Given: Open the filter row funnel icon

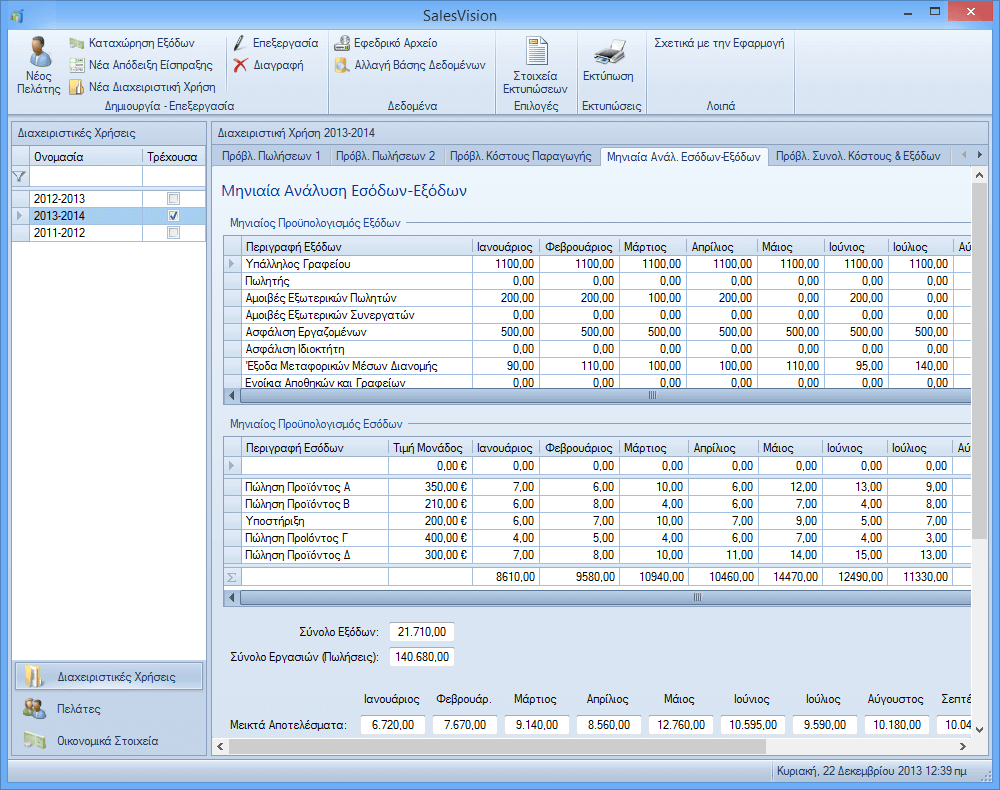Looking at the screenshot, I should point(19,176).
